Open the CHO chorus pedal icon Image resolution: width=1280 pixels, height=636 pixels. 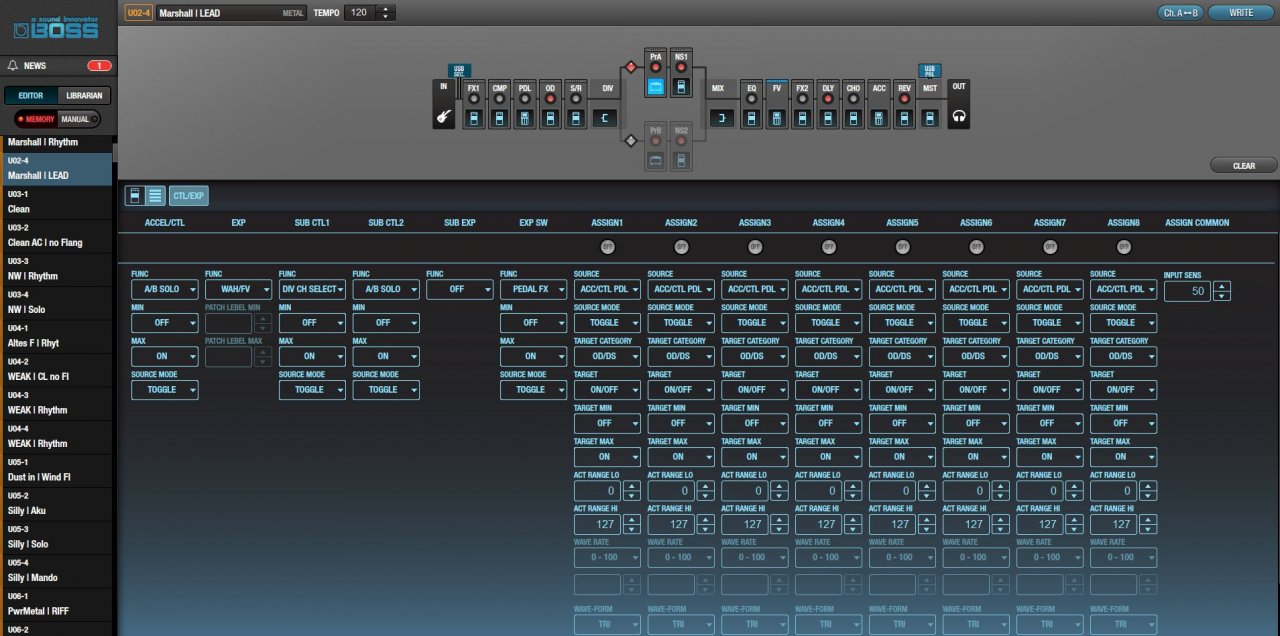click(x=853, y=119)
